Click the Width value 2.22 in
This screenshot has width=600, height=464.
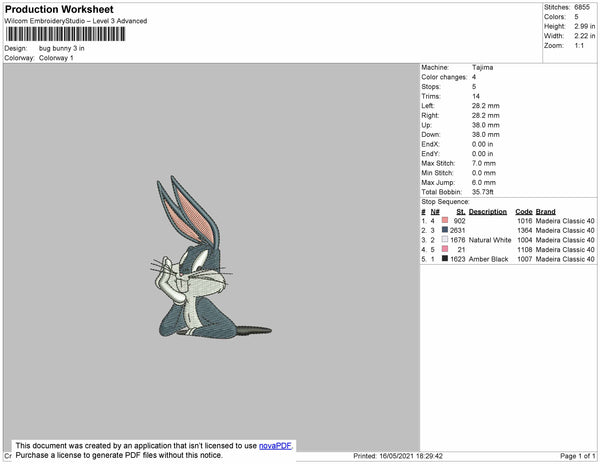[584, 36]
